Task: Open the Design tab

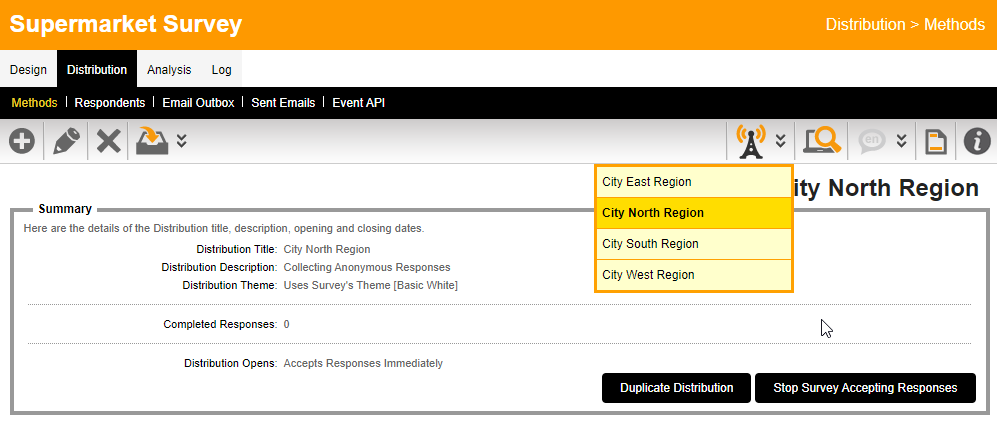Action: tap(28, 70)
